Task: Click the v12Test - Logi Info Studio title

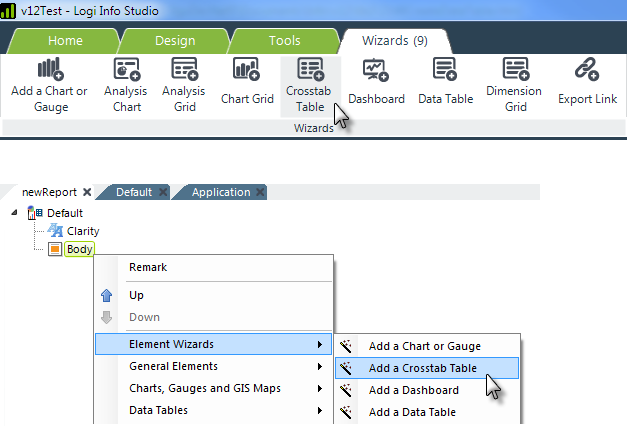Action: (x=90, y=11)
